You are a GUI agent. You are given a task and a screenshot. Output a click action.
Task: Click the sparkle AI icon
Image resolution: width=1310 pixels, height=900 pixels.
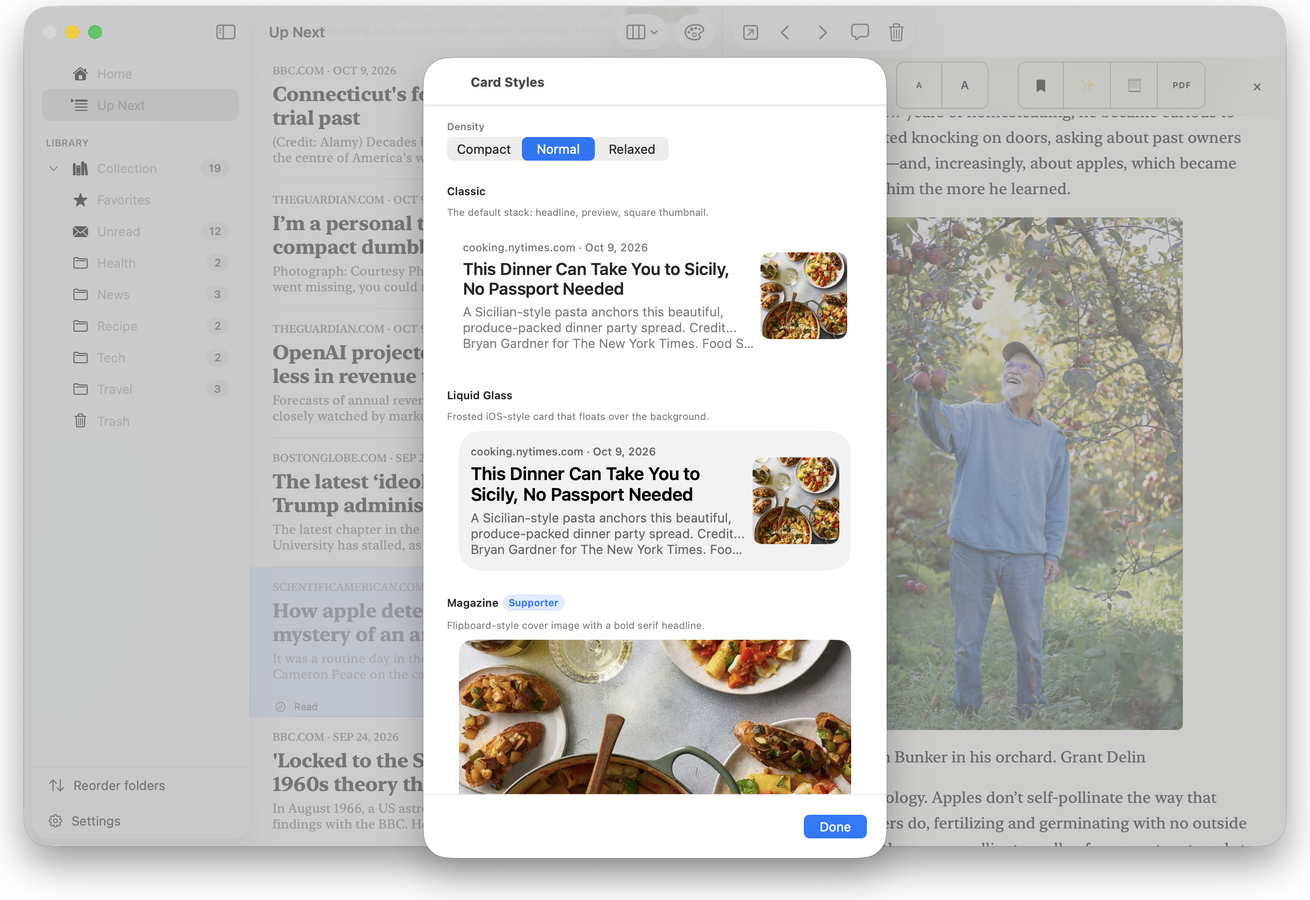[x=1087, y=86]
